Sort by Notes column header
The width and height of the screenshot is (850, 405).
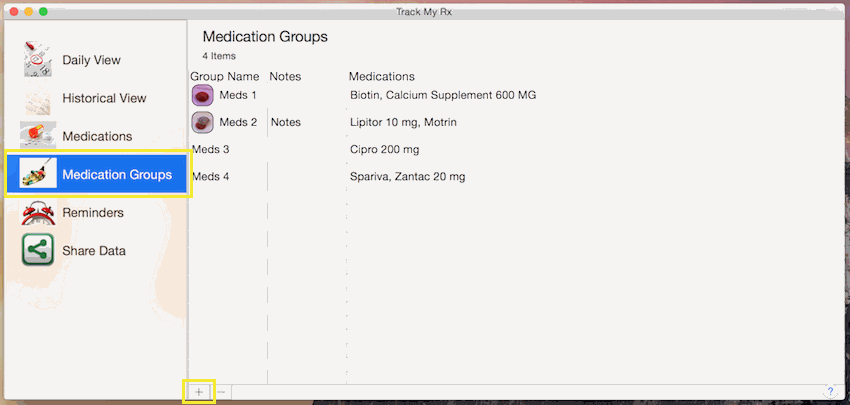(x=285, y=76)
